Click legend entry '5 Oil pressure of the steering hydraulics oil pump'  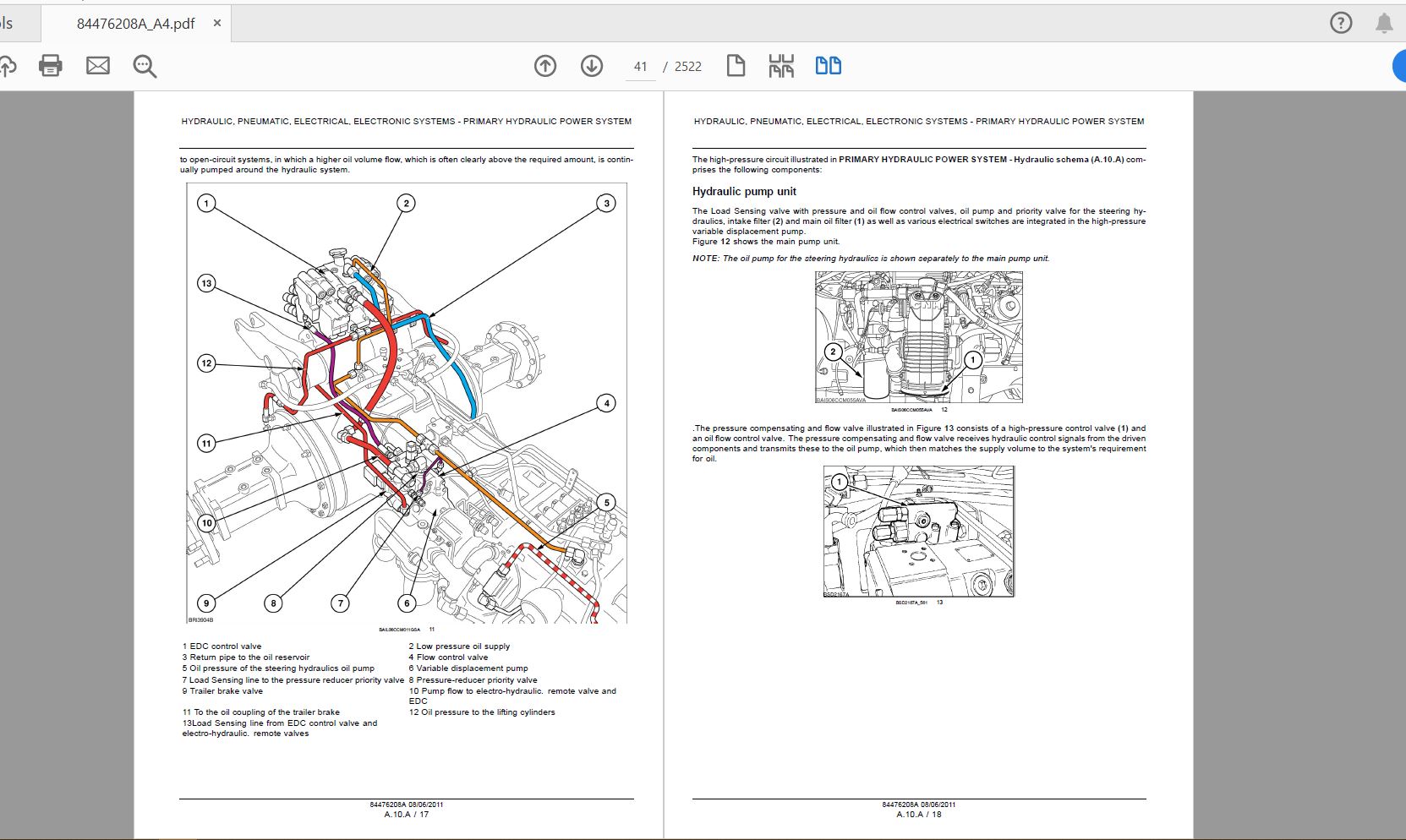(x=278, y=668)
